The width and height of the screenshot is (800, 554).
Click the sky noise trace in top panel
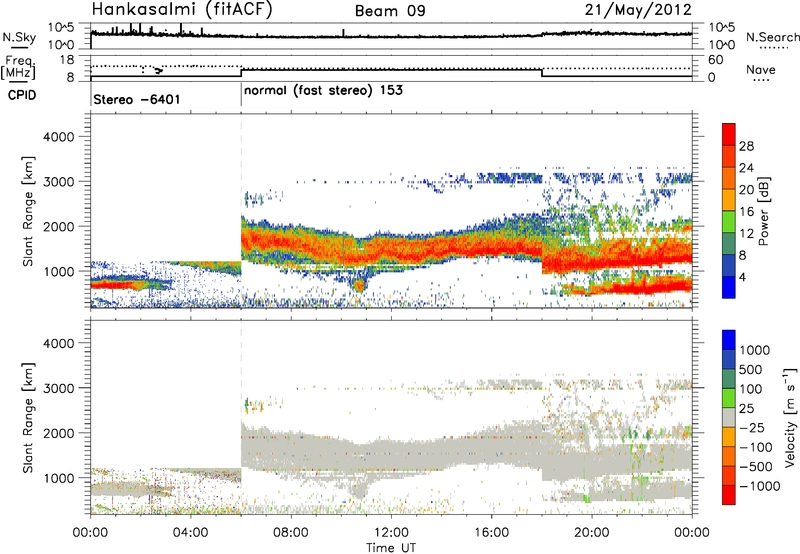coord(391,36)
